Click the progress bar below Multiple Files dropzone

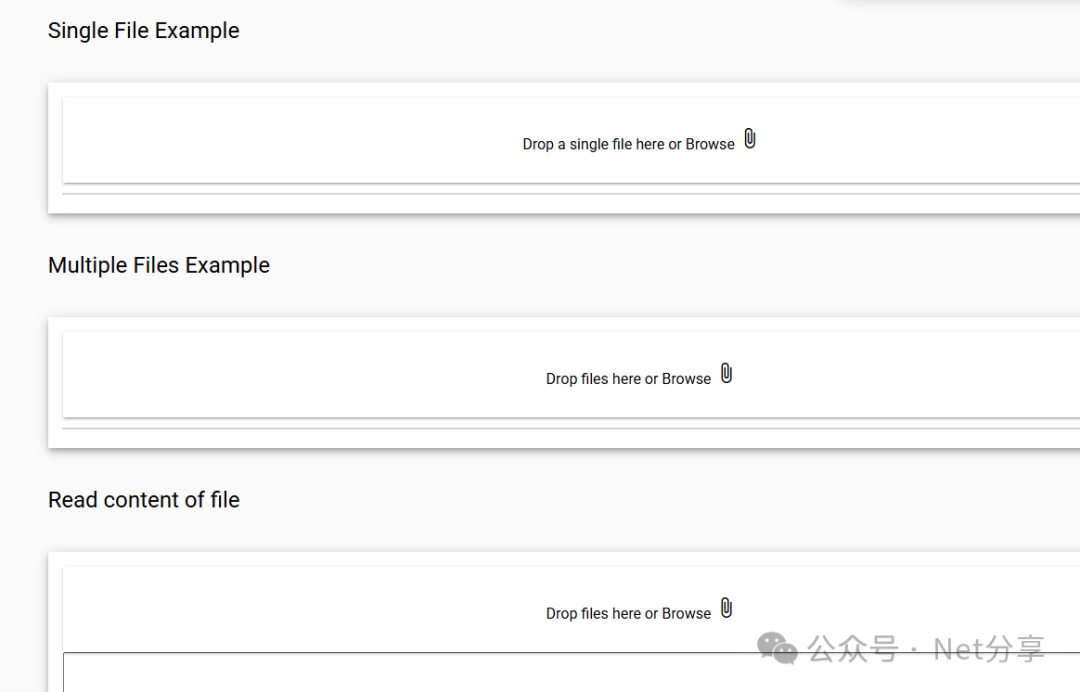570,428
